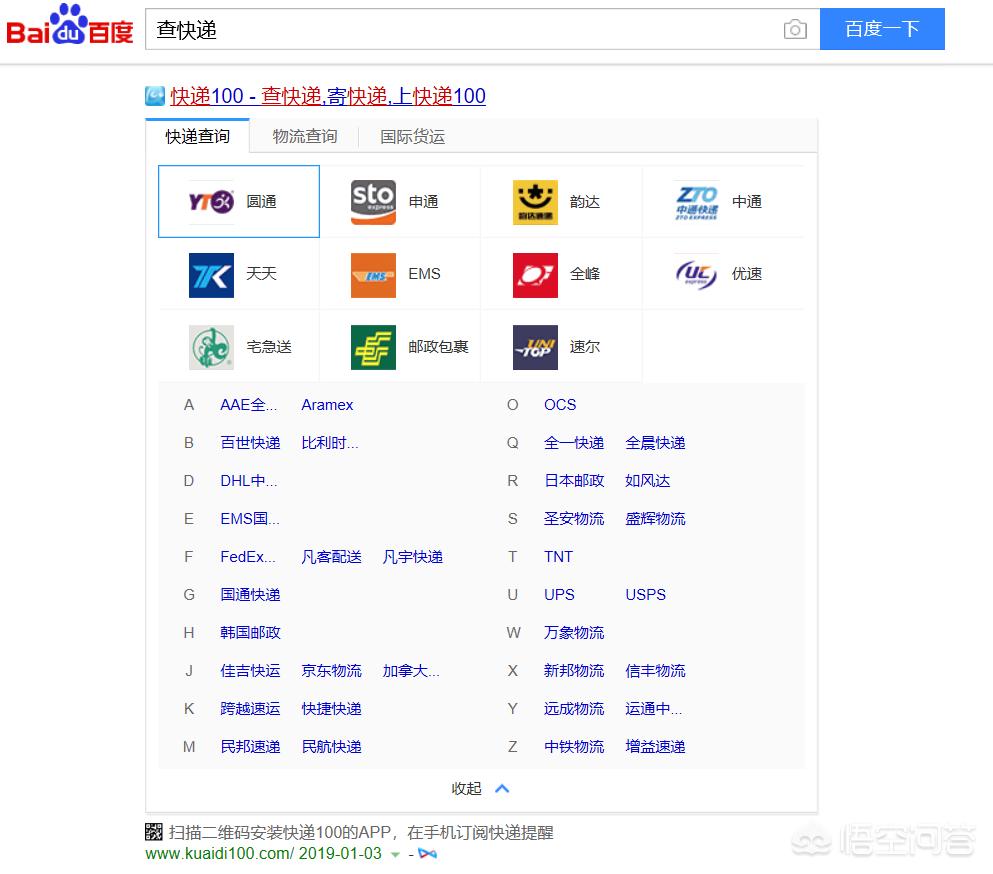Choose 民航快递 link
Viewport: 993px width, 874px height.
pos(331,747)
